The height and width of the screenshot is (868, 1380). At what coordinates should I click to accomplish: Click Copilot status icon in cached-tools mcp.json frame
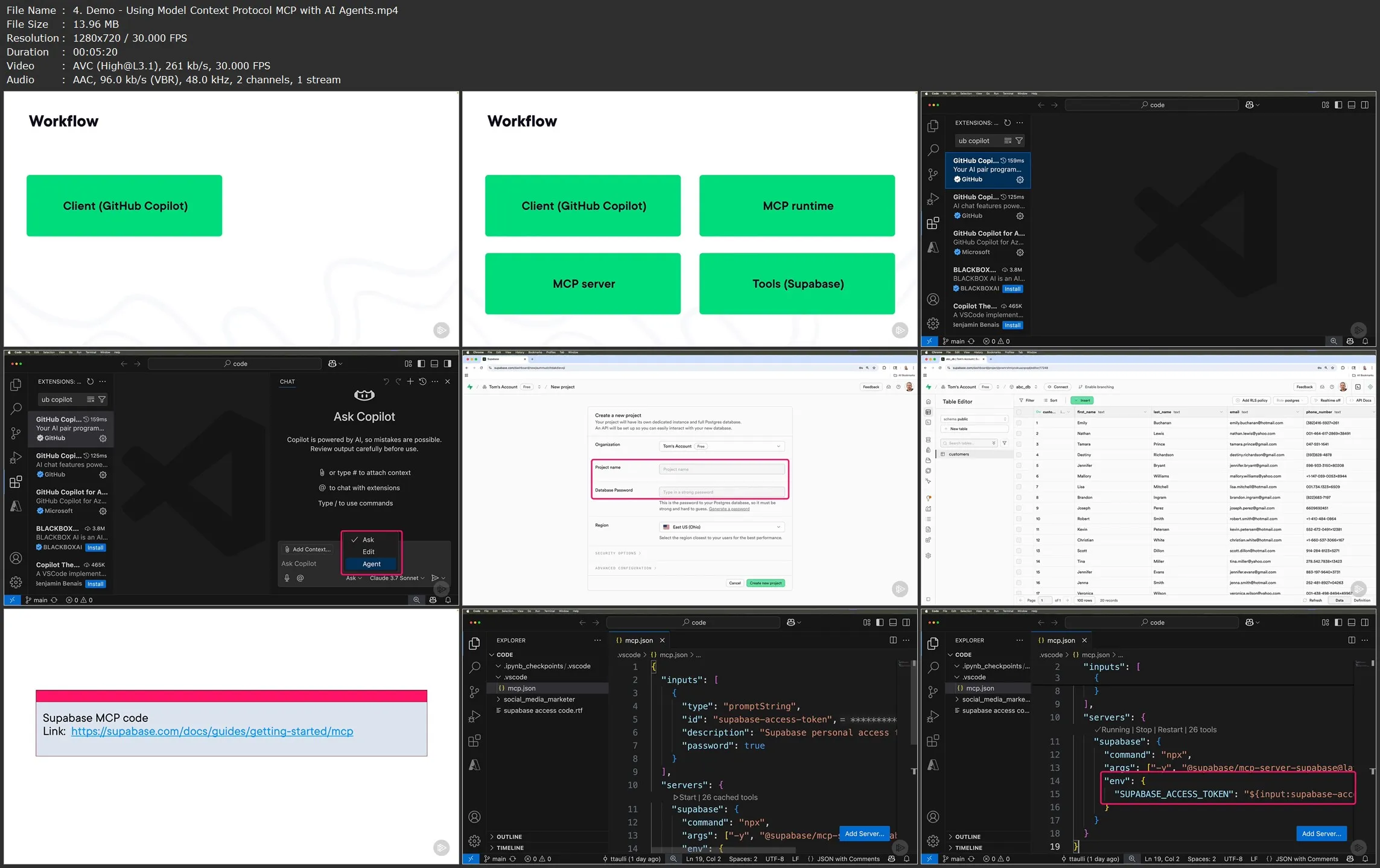pos(892,859)
